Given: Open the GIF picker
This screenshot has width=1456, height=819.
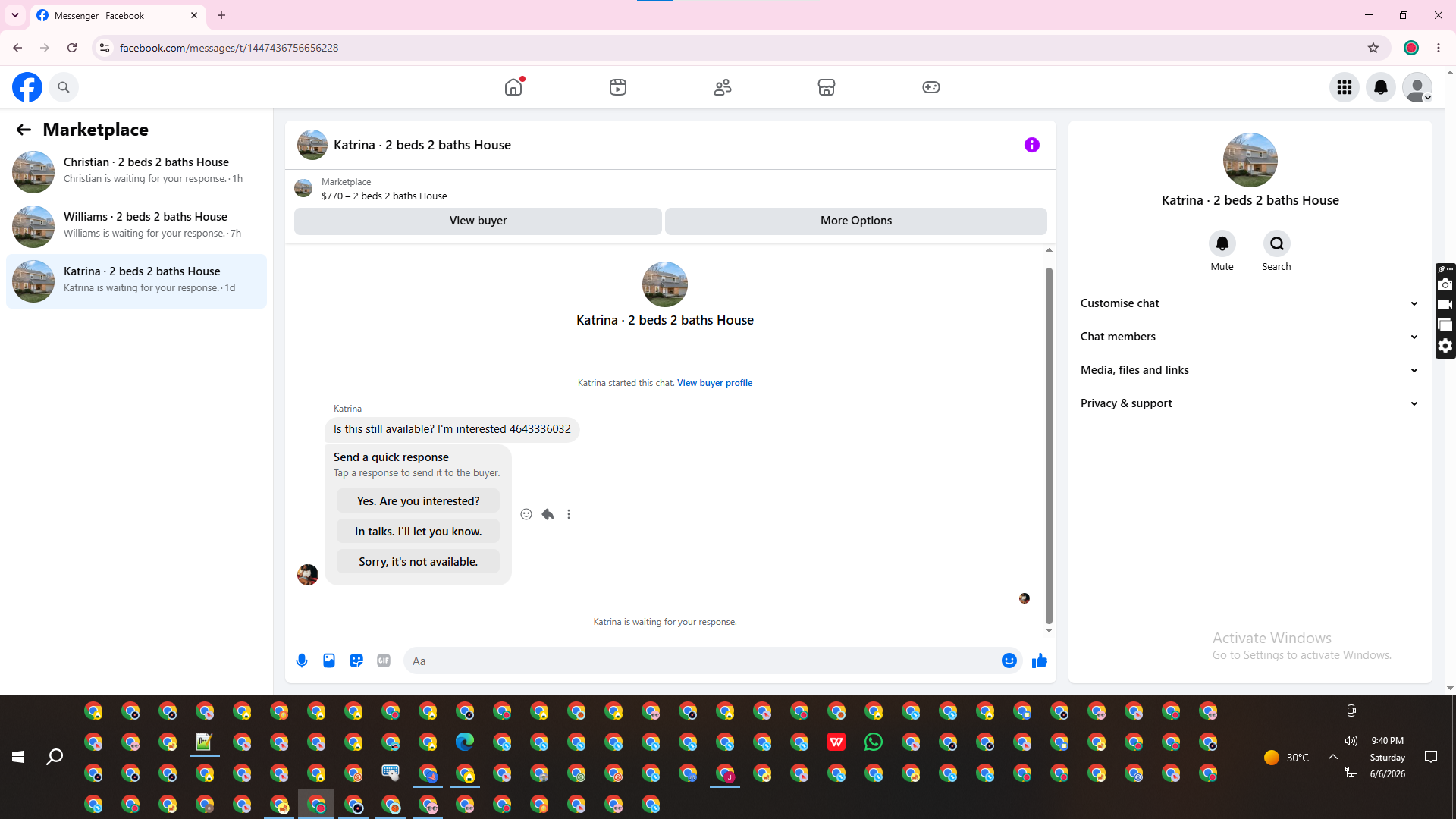Looking at the screenshot, I should (384, 661).
